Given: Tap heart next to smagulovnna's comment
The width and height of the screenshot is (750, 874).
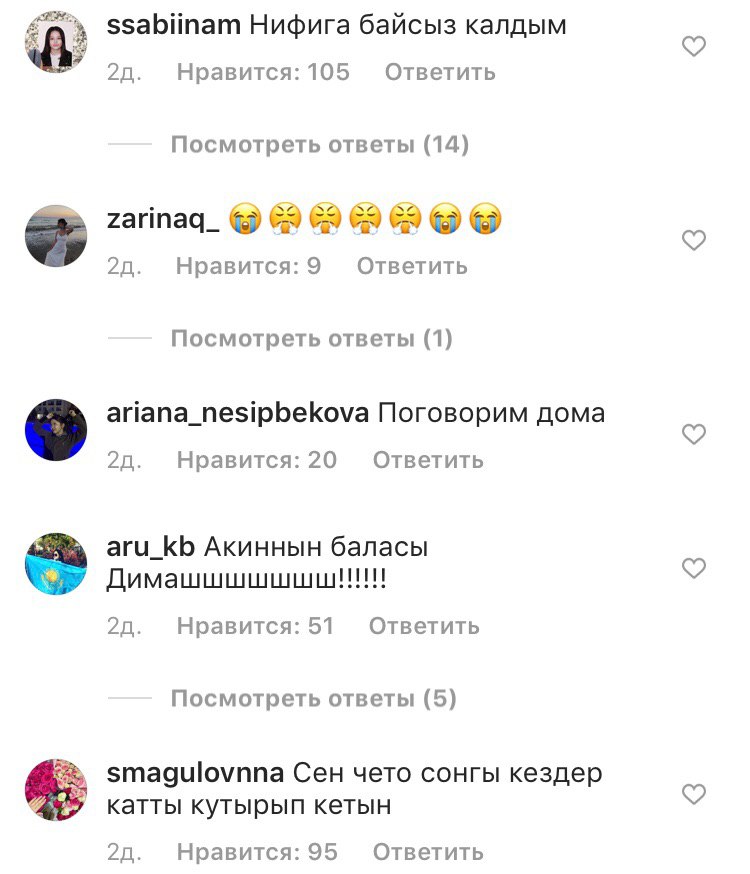Looking at the screenshot, I should (694, 794).
